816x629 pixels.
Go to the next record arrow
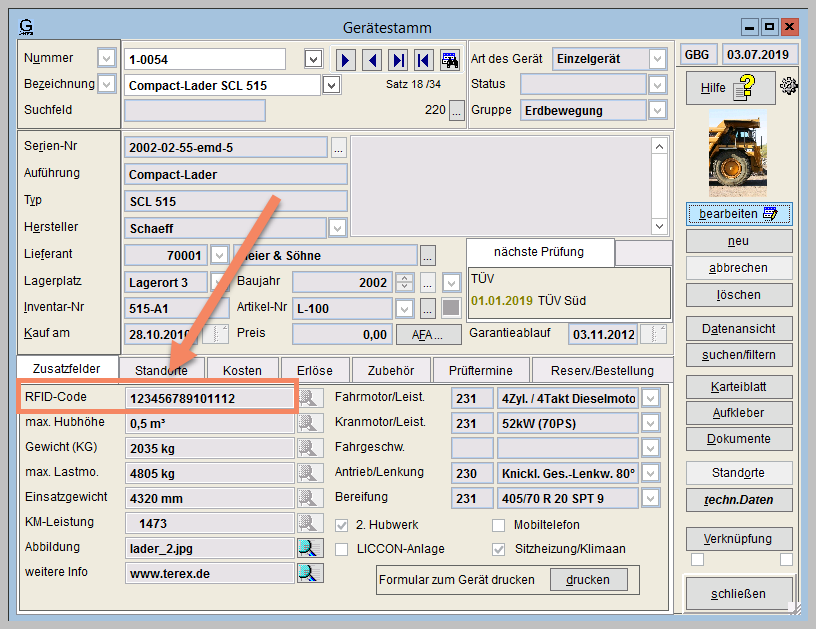(346, 60)
